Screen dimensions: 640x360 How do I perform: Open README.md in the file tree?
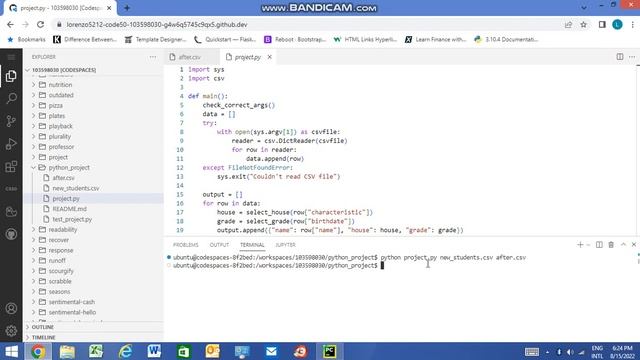point(69,209)
